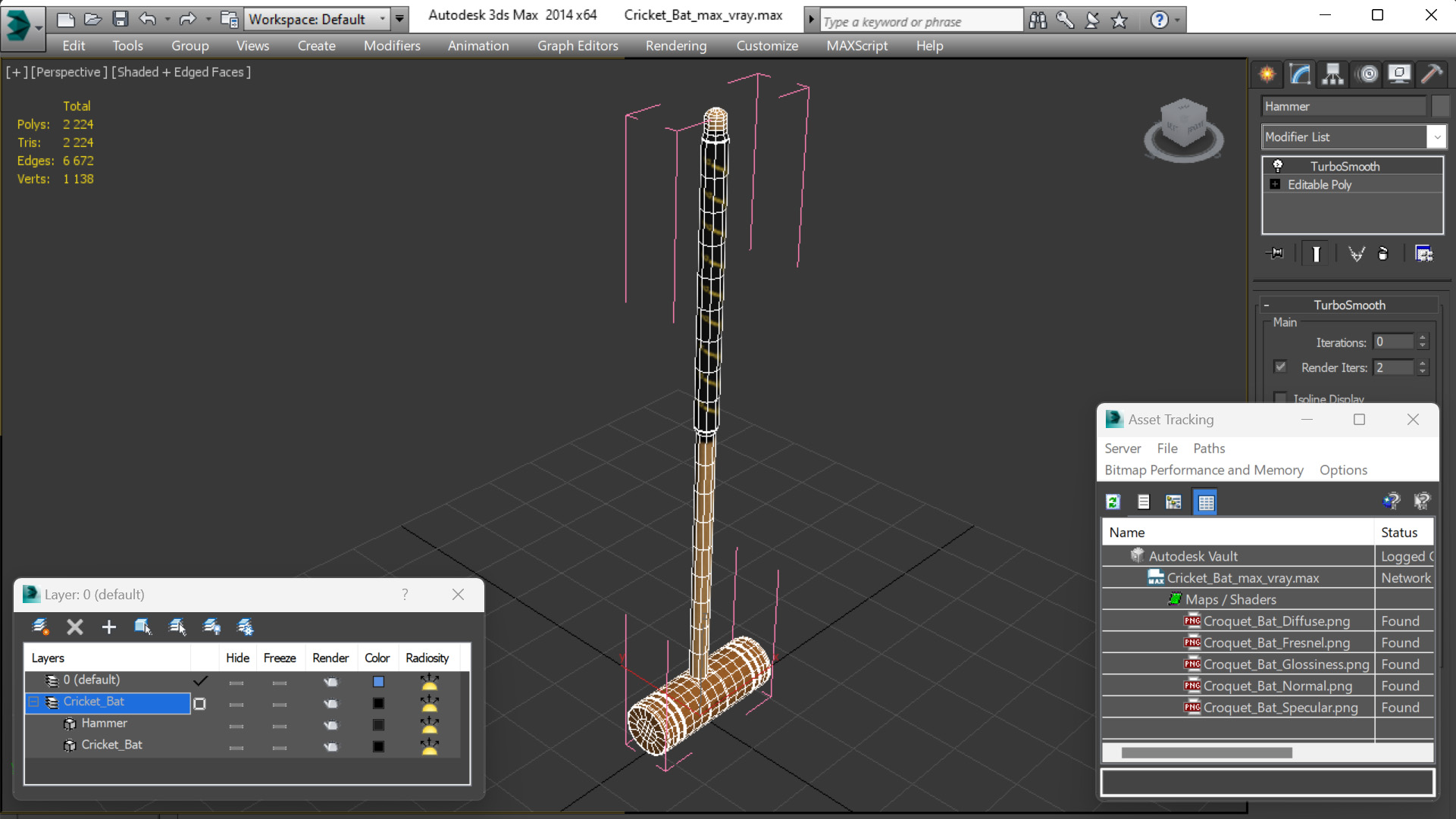This screenshot has width=1456, height=819.
Task: Open a file with the Open File icon
Action: (x=92, y=19)
